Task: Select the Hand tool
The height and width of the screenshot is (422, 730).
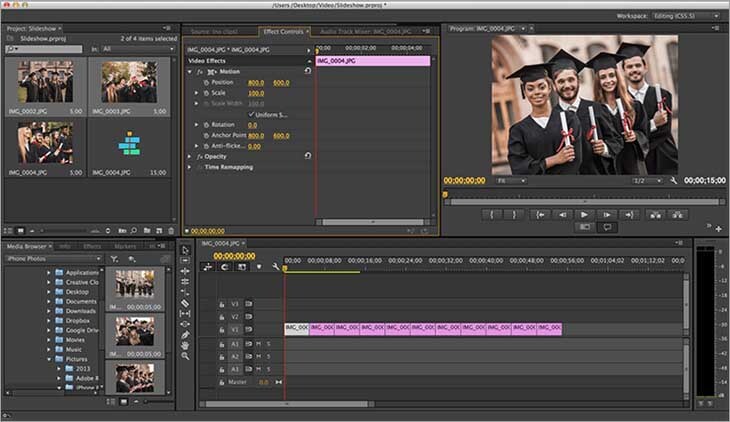Action: (x=185, y=346)
